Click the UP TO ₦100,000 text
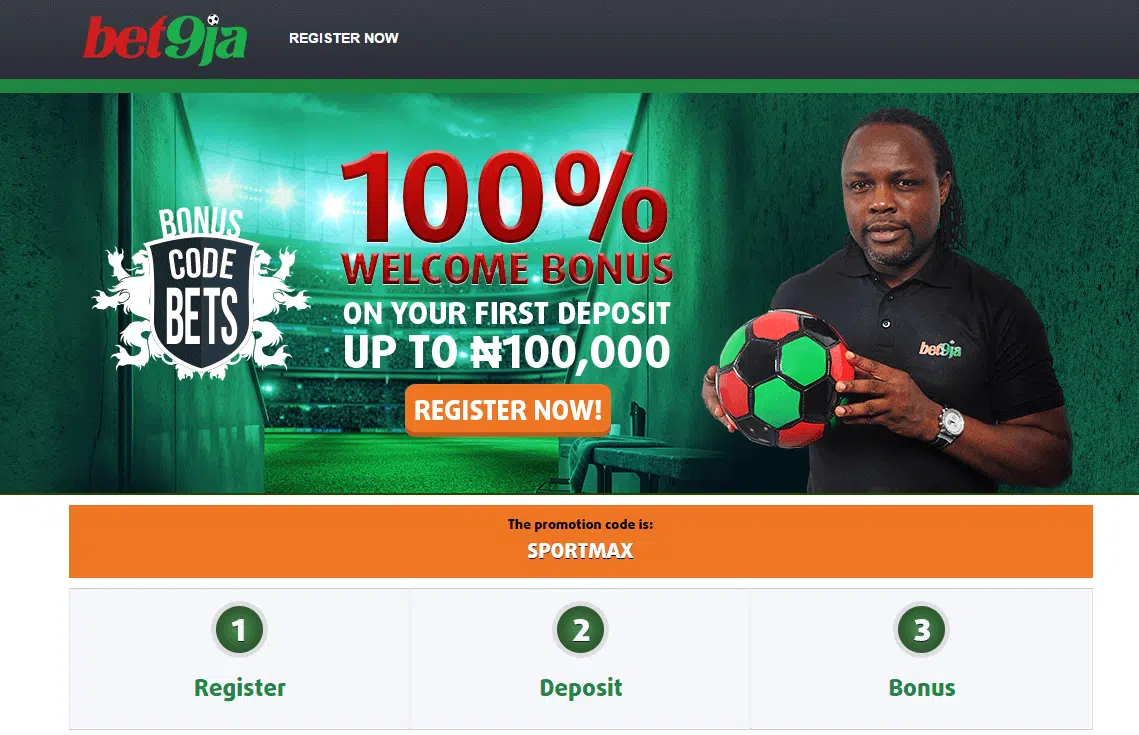Image resolution: width=1139 pixels, height=735 pixels. click(x=506, y=353)
